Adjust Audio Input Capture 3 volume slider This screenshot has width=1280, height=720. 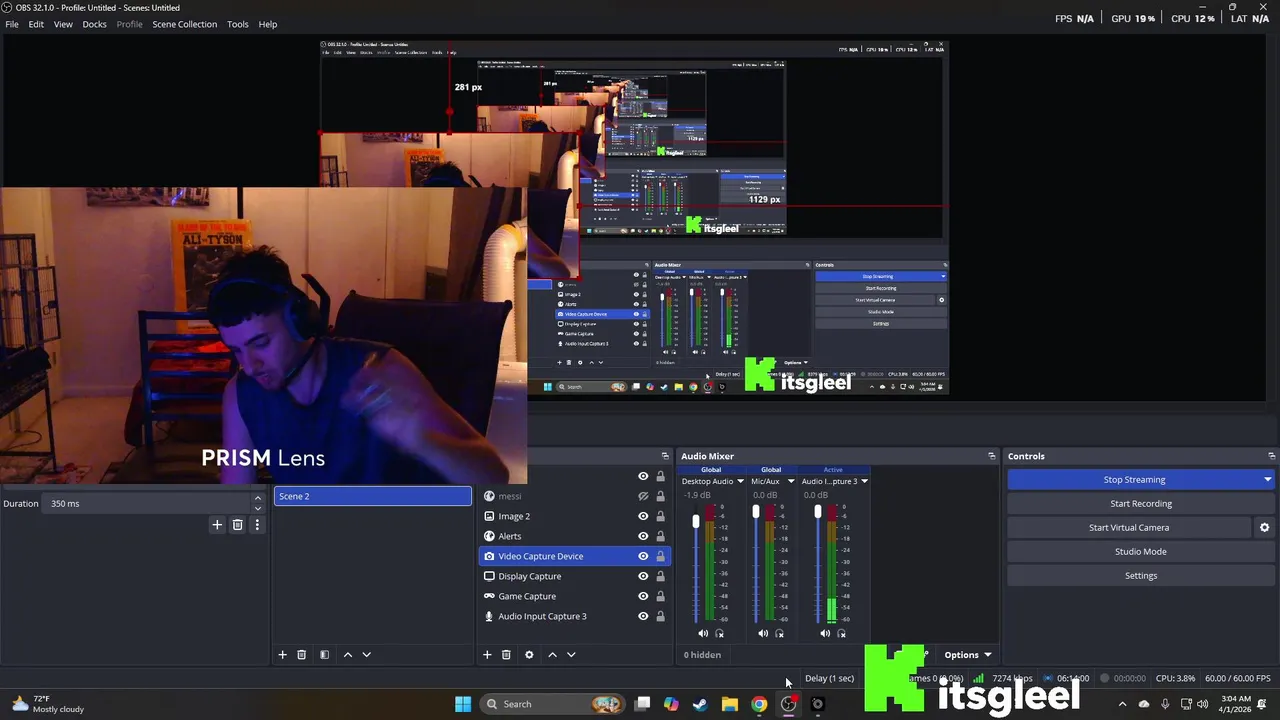(818, 512)
